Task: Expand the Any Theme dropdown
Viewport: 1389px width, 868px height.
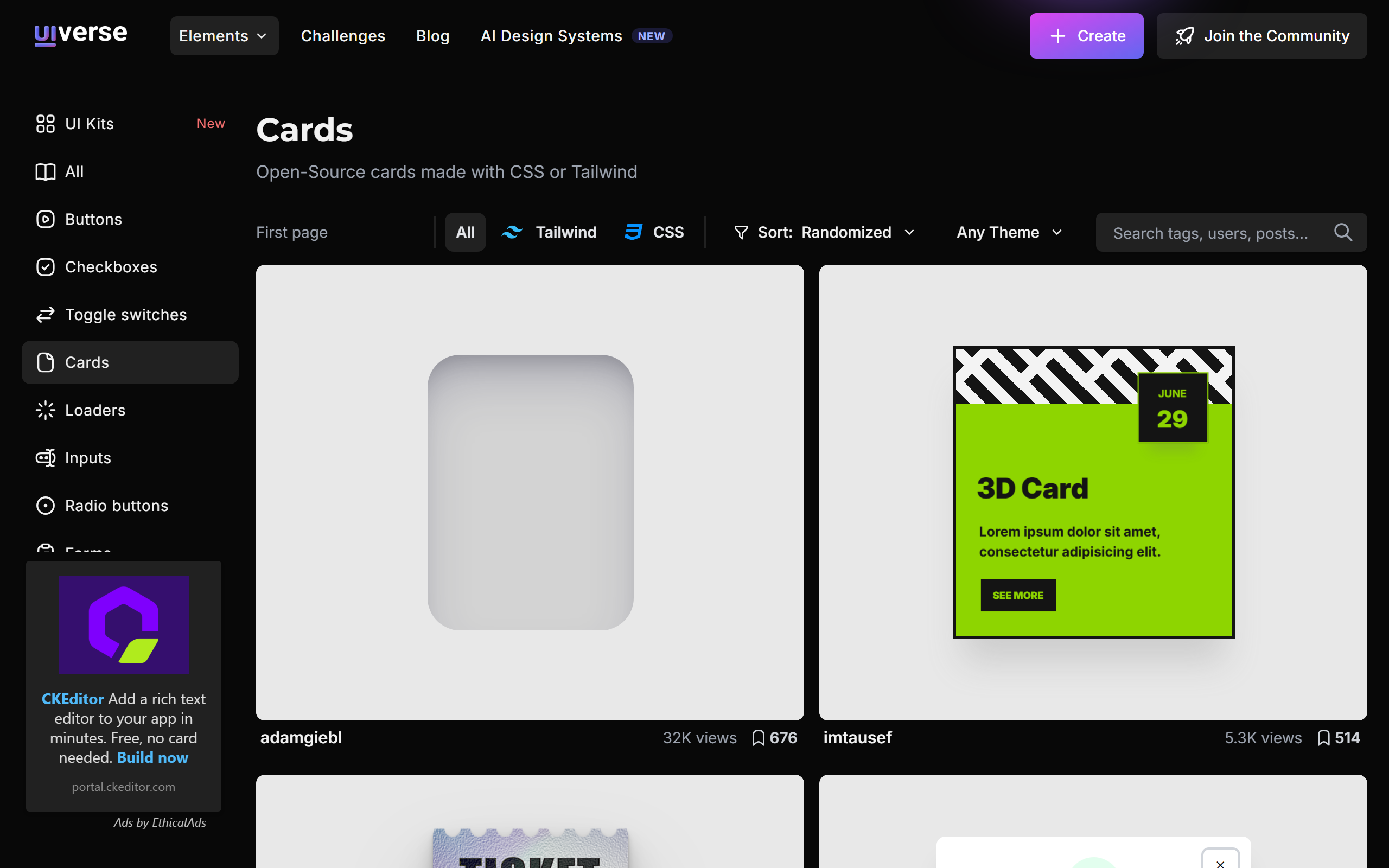Action: click(1010, 232)
